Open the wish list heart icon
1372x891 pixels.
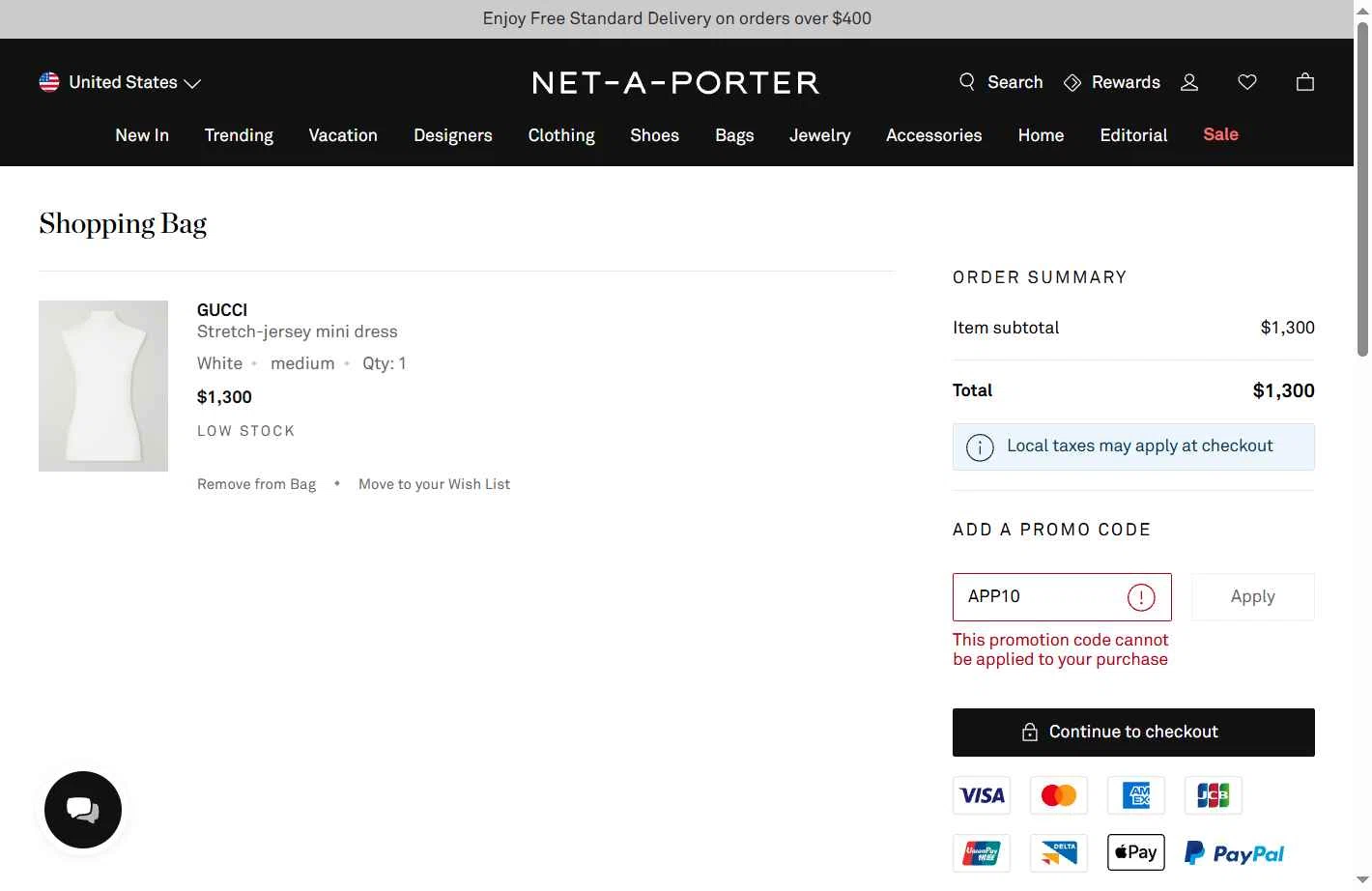click(1247, 82)
